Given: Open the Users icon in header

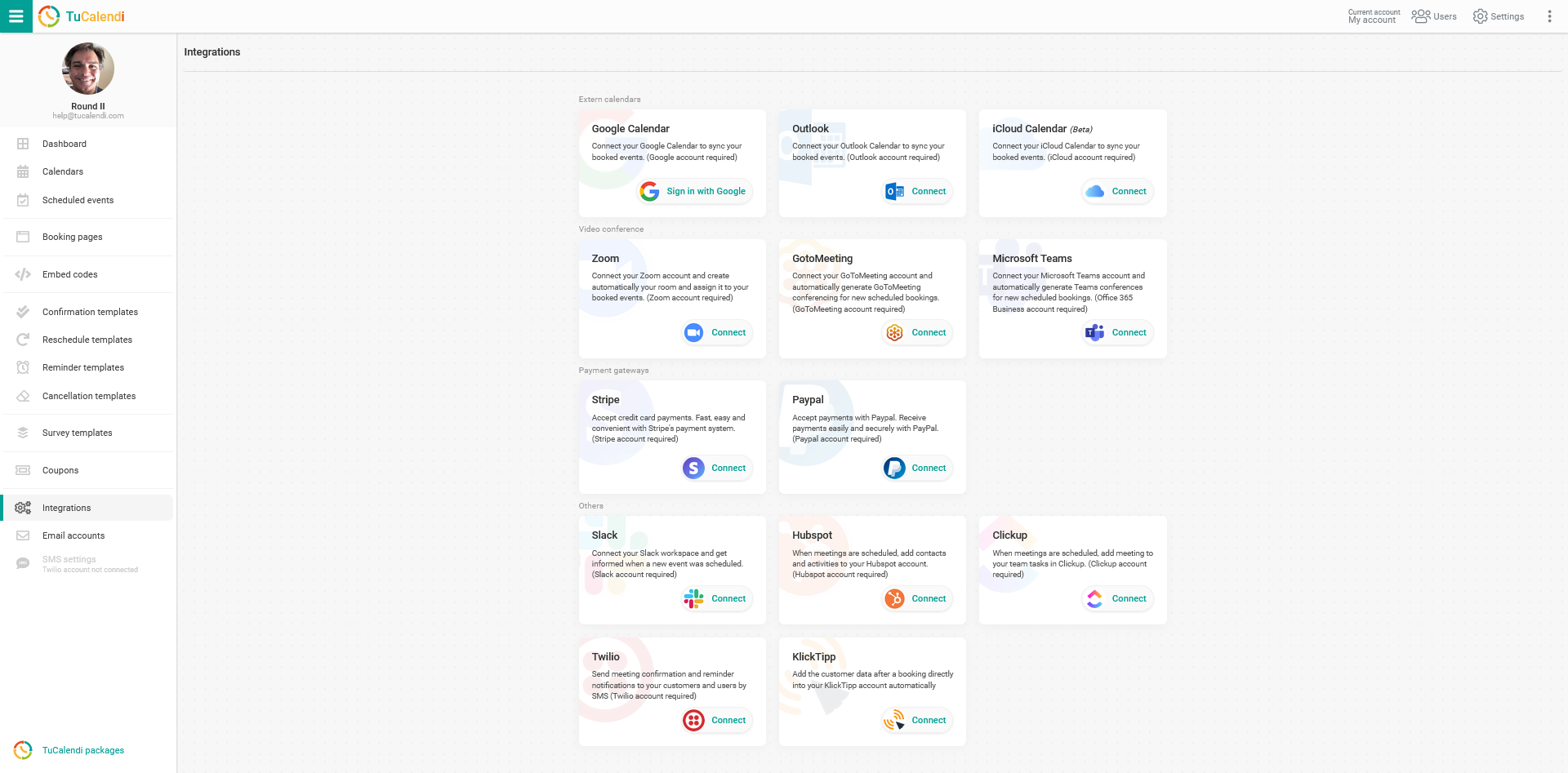Looking at the screenshot, I should pos(1421,16).
